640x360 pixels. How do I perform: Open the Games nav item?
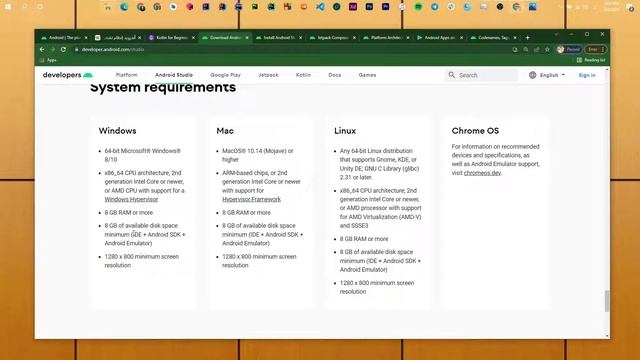(x=367, y=75)
